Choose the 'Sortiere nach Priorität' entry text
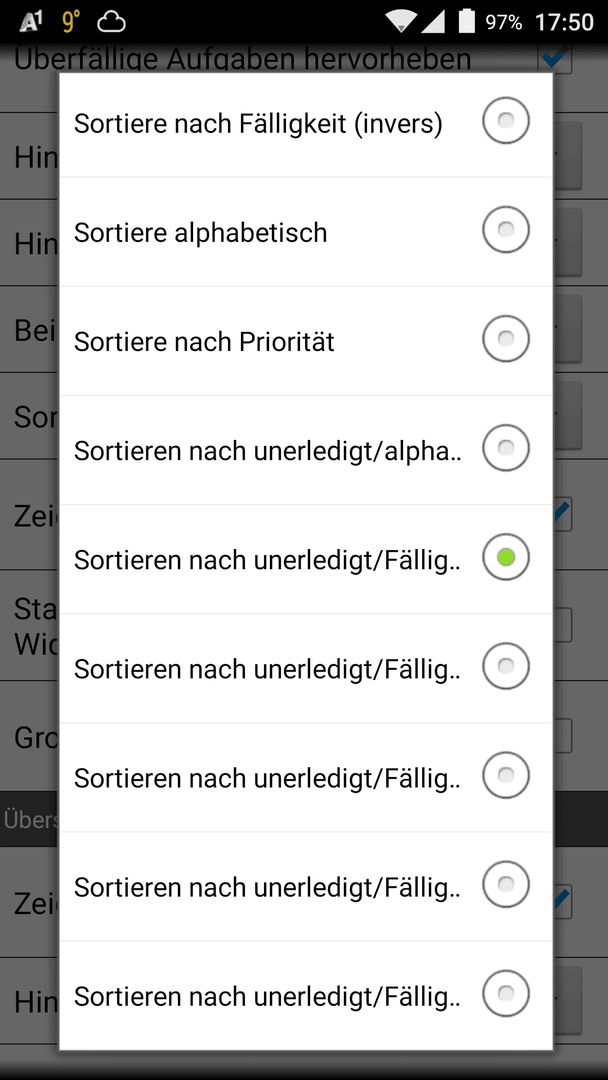This screenshot has width=608, height=1080. click(204, 342)
